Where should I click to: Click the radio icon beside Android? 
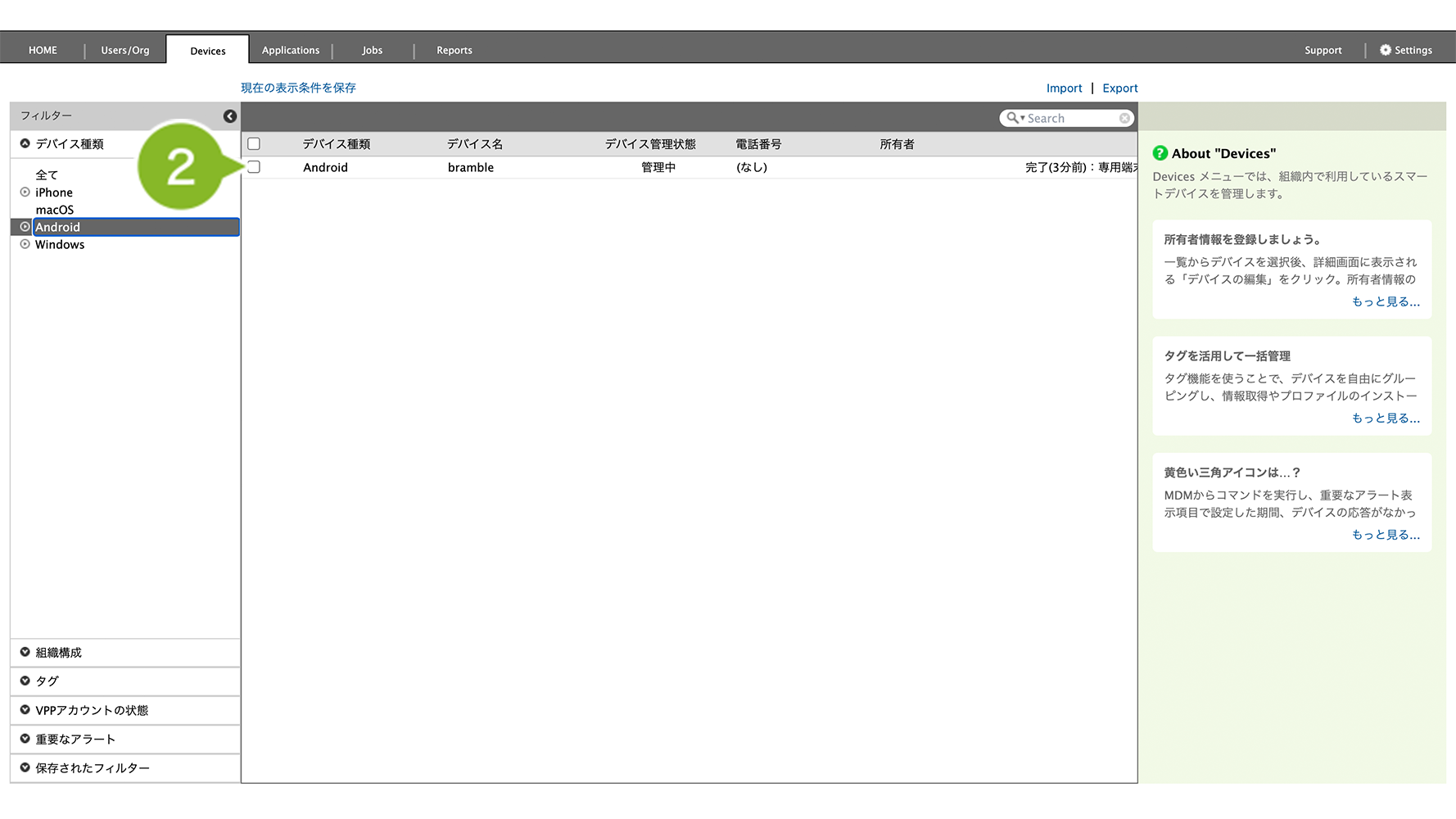pyautogui.click(x=25, y=227)
